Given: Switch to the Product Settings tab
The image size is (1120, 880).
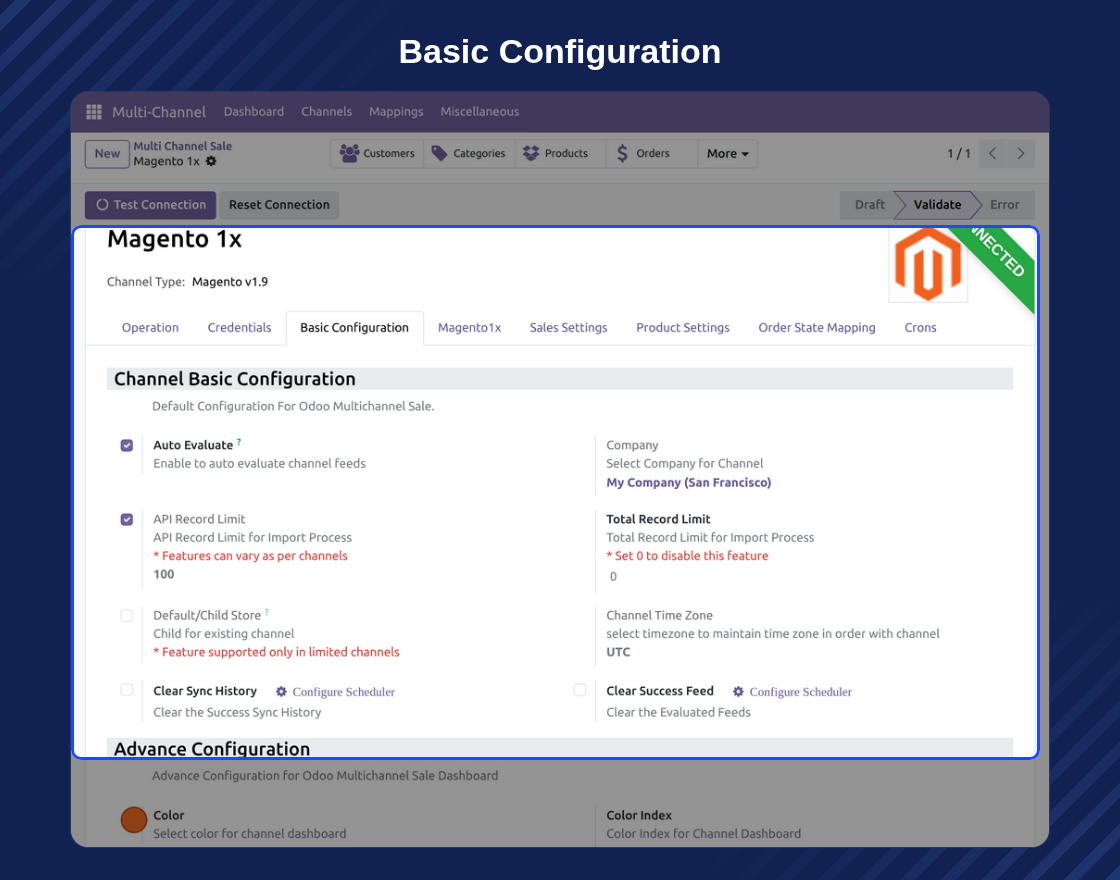Looking at the screenshot, I should 683,328.
